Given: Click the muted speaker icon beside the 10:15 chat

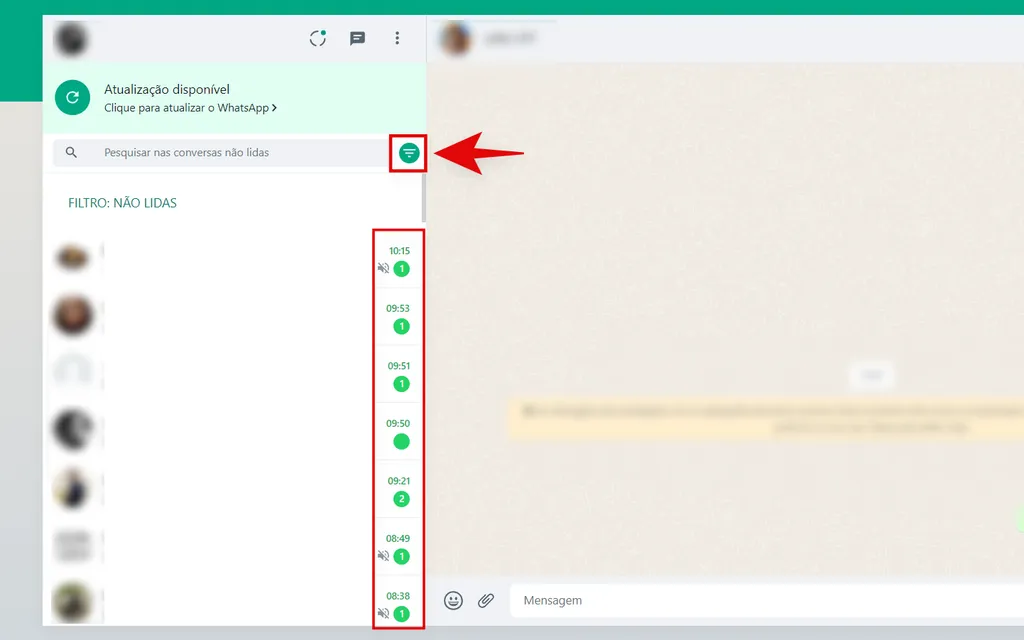Looking at the screenshot, I should 384,268.
